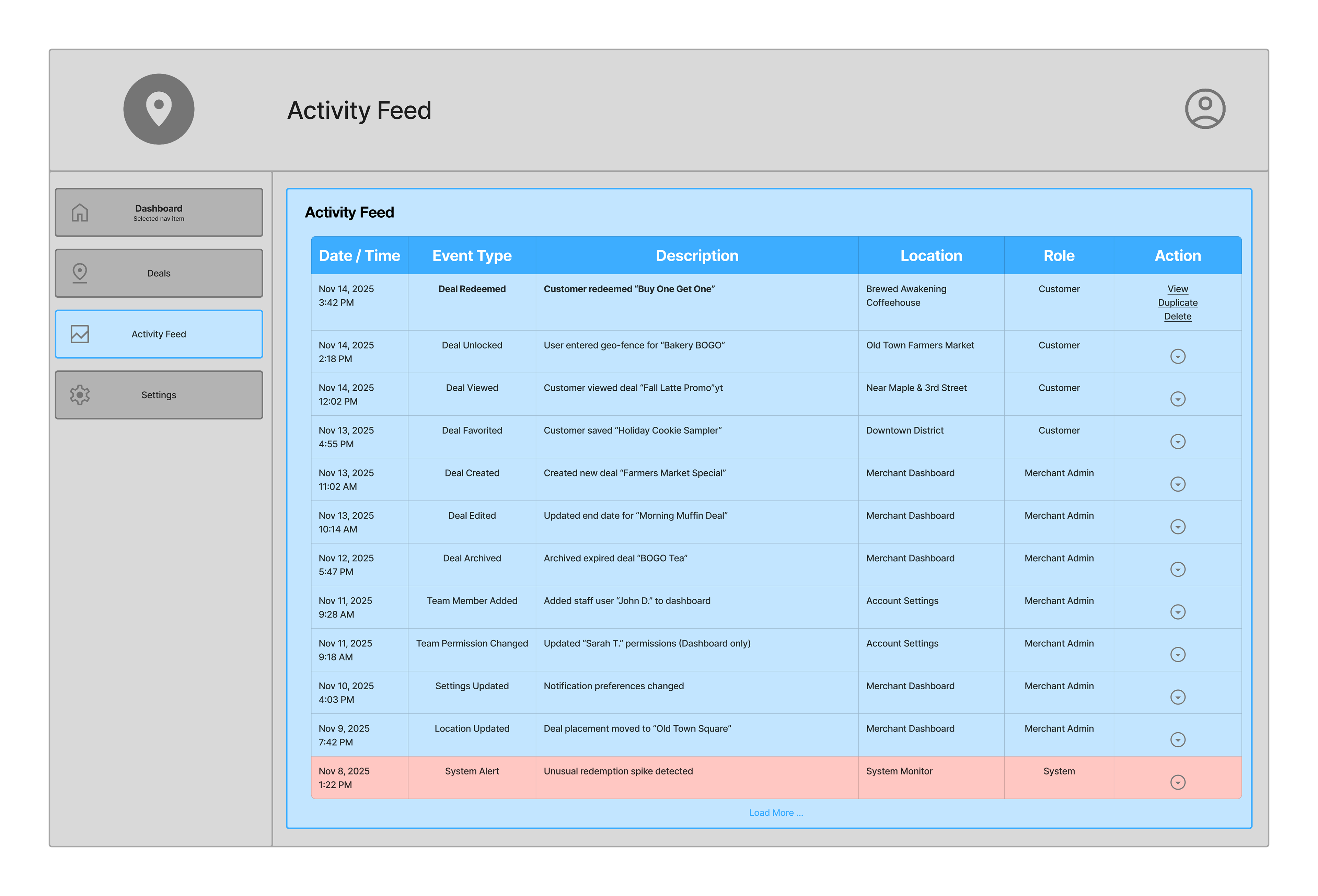Open the Dashboard nav item
1318x896 pixels.
tap(159, 212)
